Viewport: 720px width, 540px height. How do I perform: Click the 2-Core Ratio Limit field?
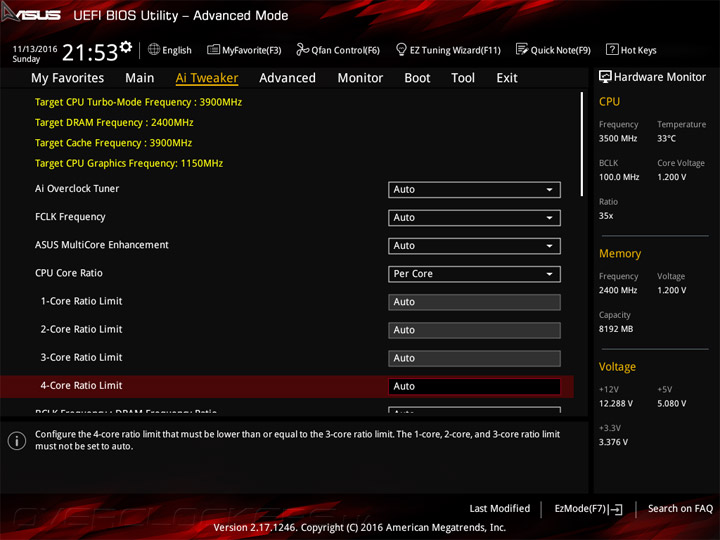(474, 330)
